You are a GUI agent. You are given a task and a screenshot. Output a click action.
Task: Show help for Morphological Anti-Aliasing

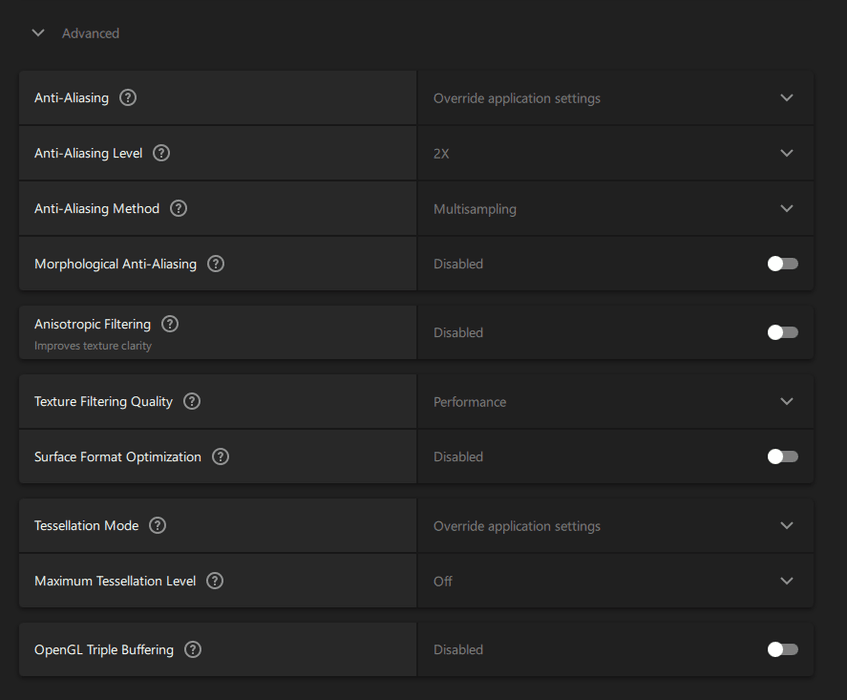[216, 264]
